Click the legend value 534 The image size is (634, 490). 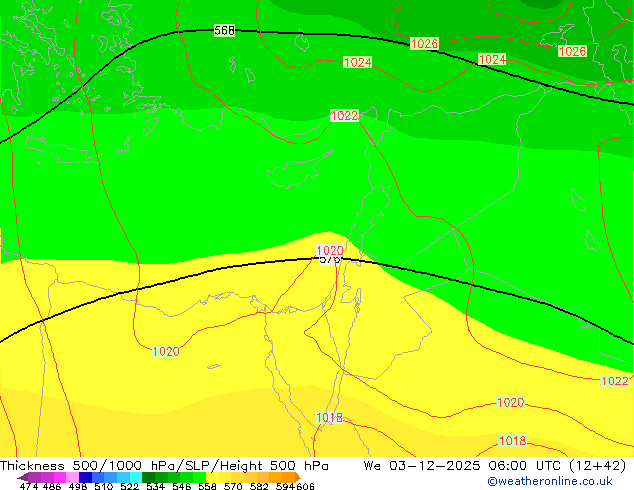155,486
